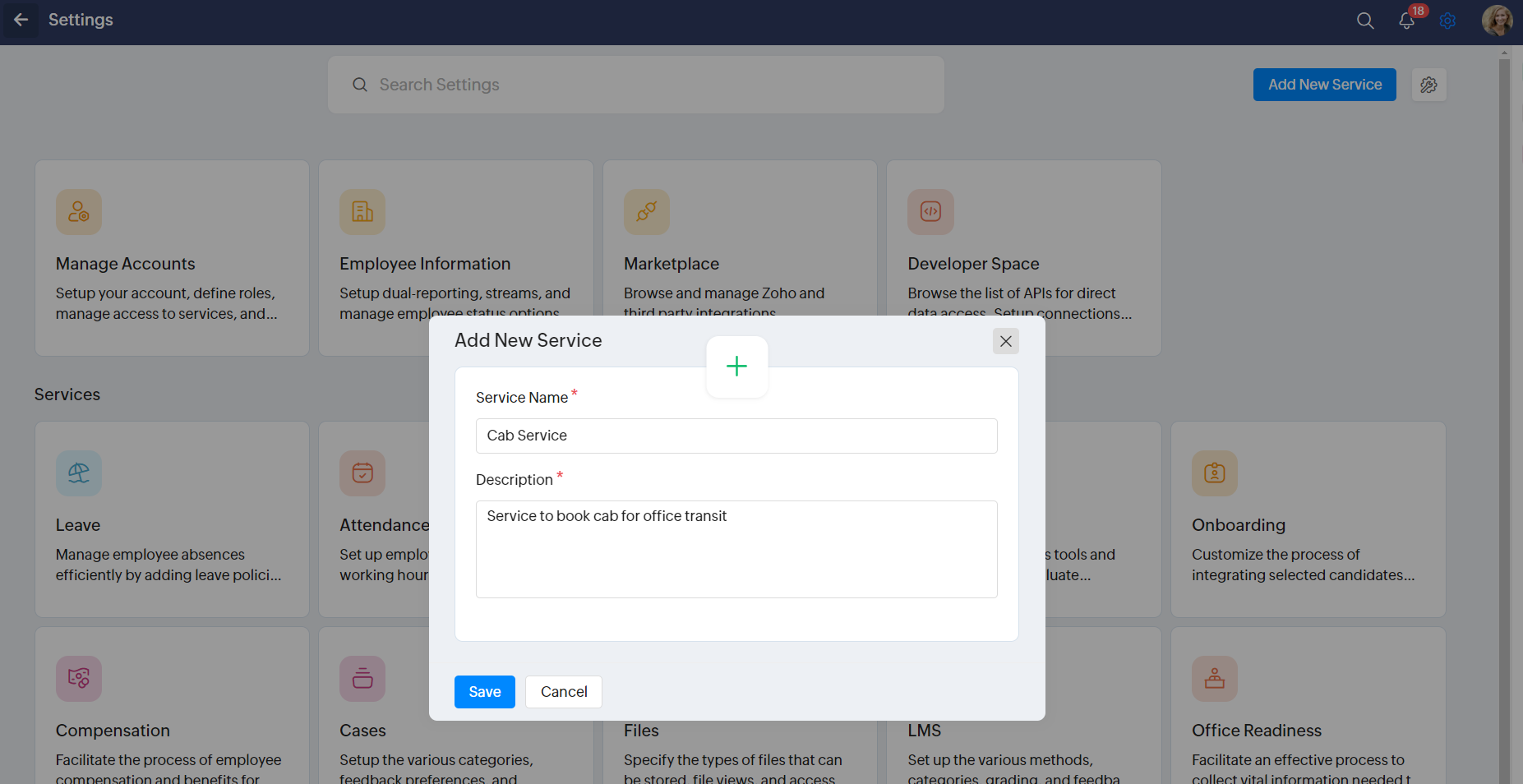The image size is (1523, 784).
Task: Click the Onboarding service icon
Action: click(1215, 473)
